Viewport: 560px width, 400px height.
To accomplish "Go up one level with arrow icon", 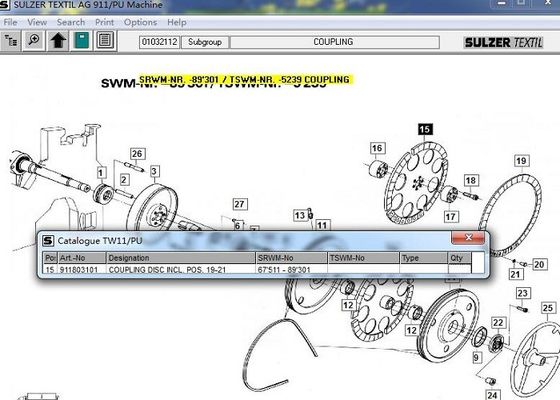I will coord(58,41).
